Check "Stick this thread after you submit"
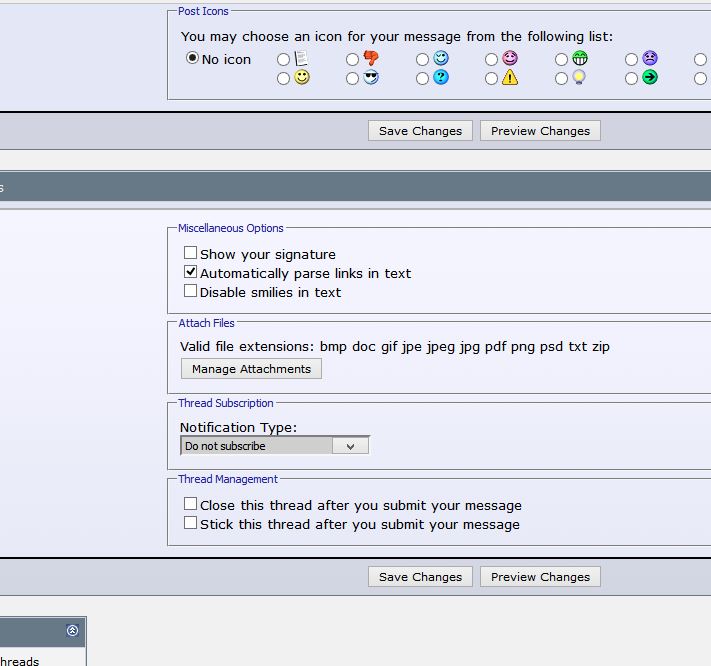The image size is (711, 666). (x=190, y=523)
